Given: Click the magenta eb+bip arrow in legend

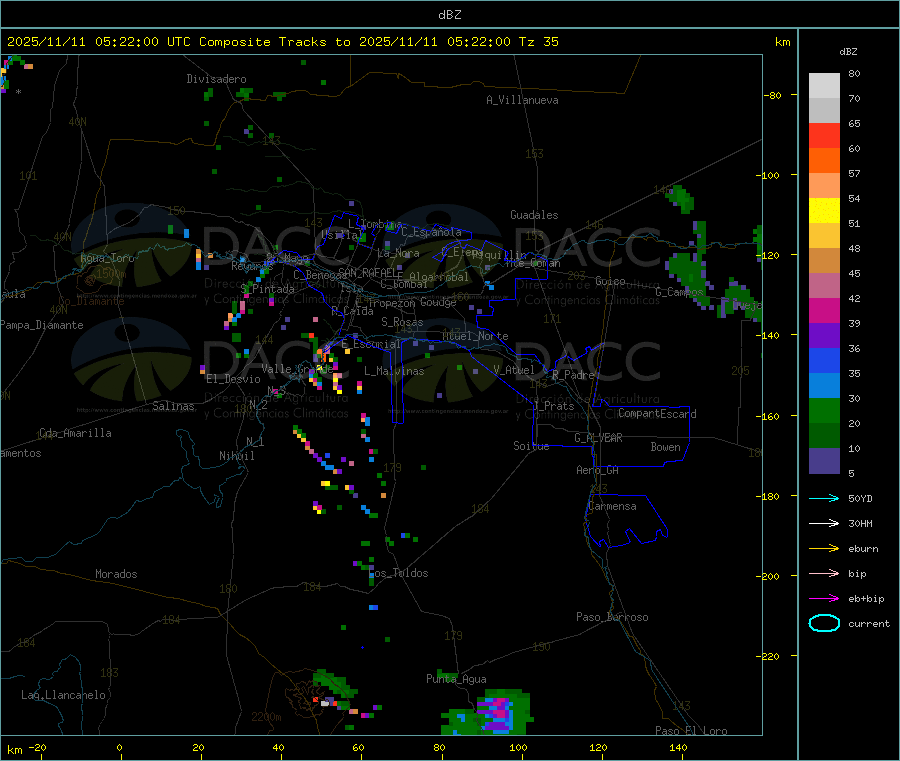Looking at the screenshot, I should click(x=824, y=599).
